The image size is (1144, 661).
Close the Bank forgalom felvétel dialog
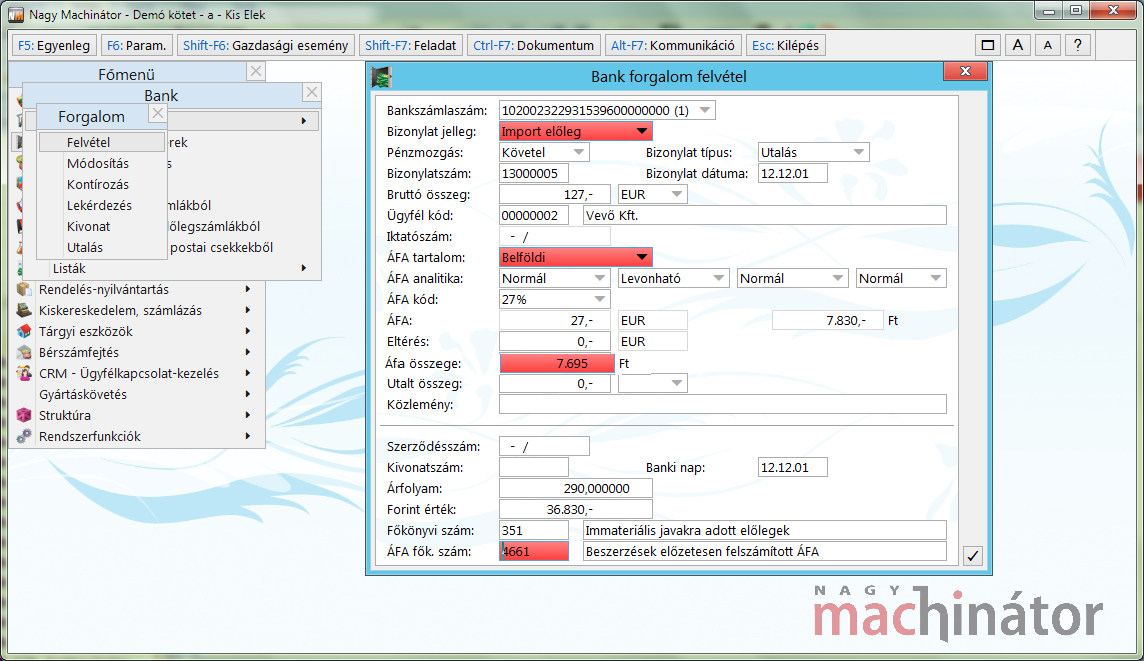(x=965, y=71)
